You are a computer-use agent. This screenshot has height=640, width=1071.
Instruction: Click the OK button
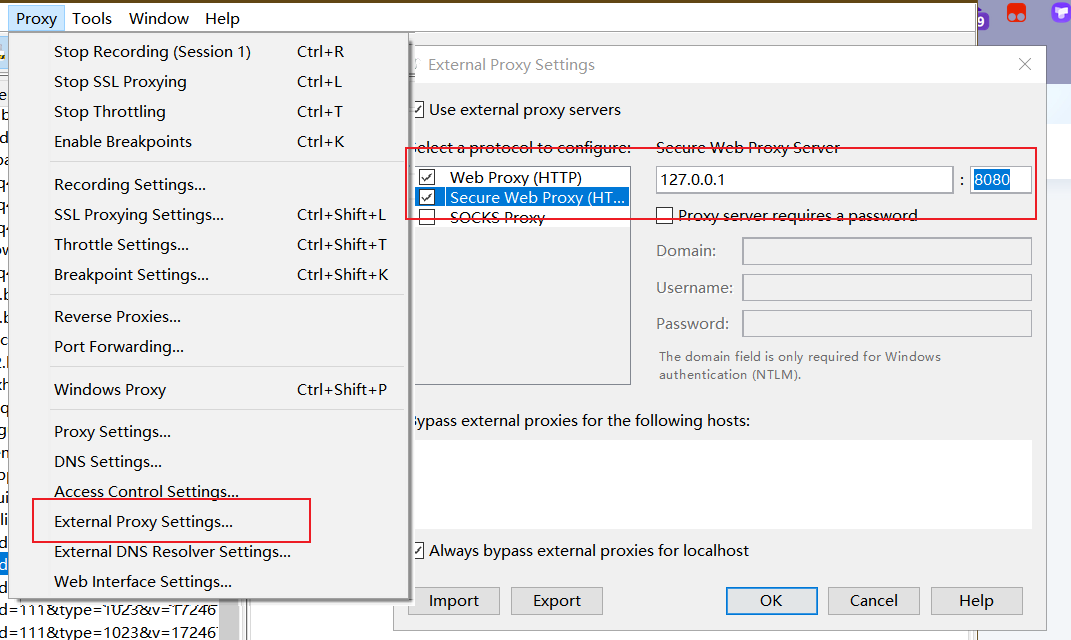pos(771,601)
